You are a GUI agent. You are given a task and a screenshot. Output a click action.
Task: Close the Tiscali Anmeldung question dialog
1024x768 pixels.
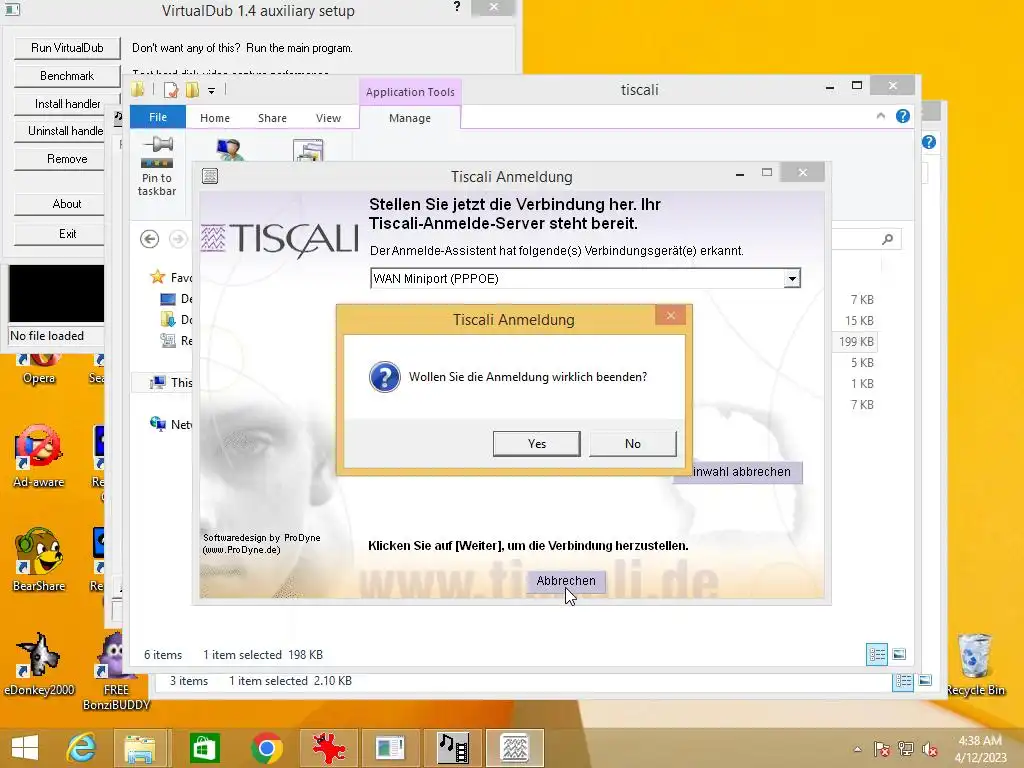(671, 315)
